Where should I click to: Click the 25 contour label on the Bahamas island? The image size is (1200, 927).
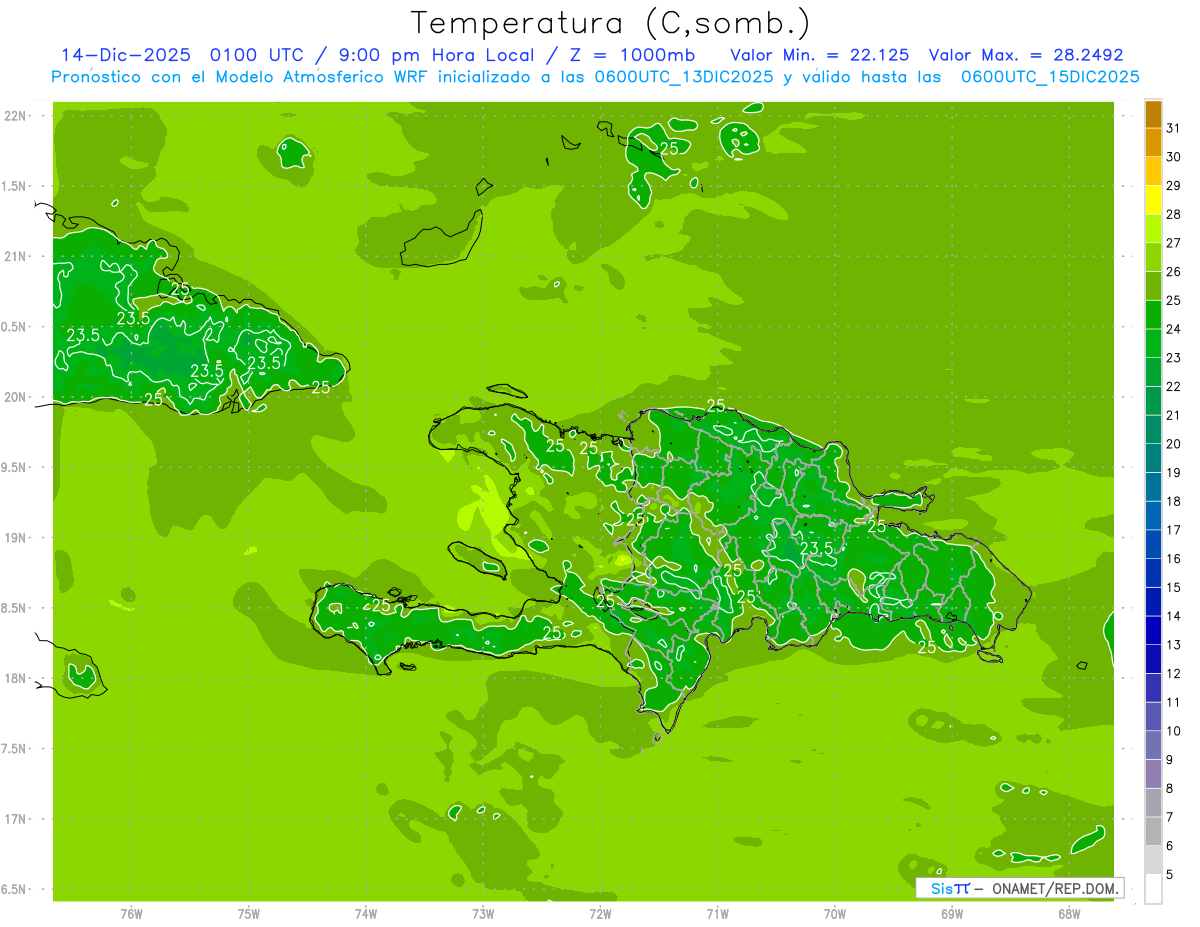[669, 148]
